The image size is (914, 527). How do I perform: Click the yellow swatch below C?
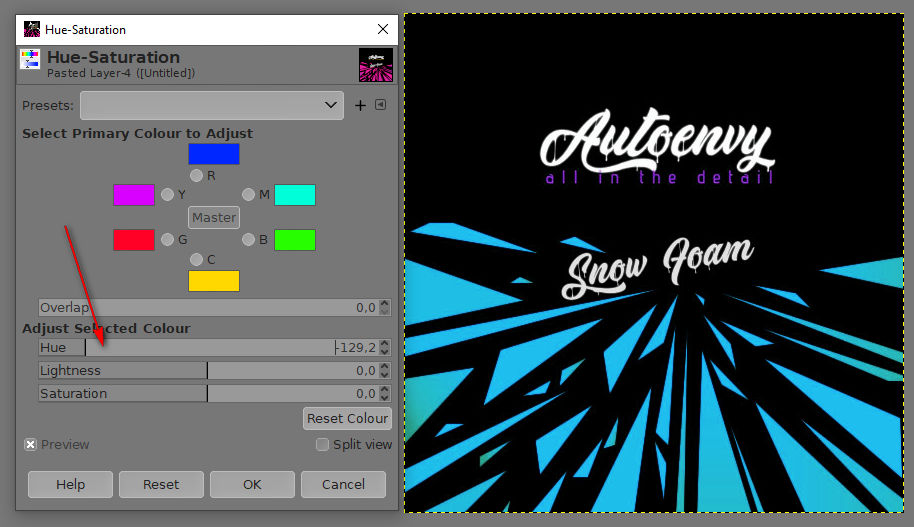214,281
